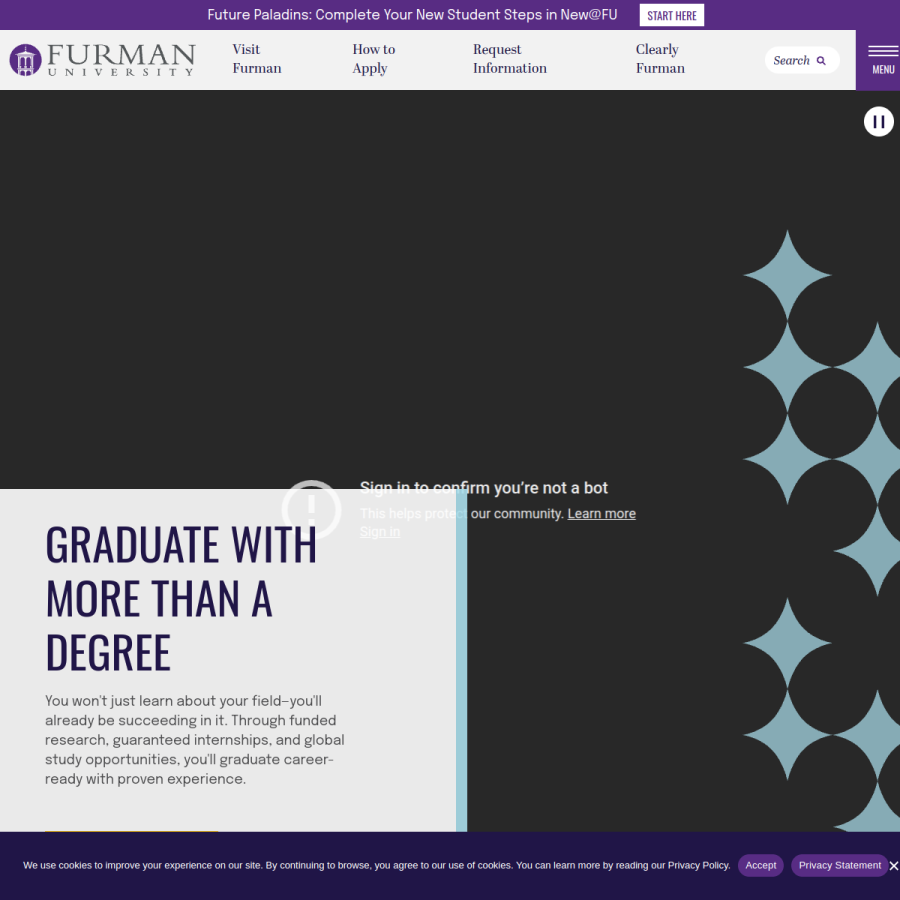Click the cookie notice text
Screen dimensions: 900x900
coord(377,865)
